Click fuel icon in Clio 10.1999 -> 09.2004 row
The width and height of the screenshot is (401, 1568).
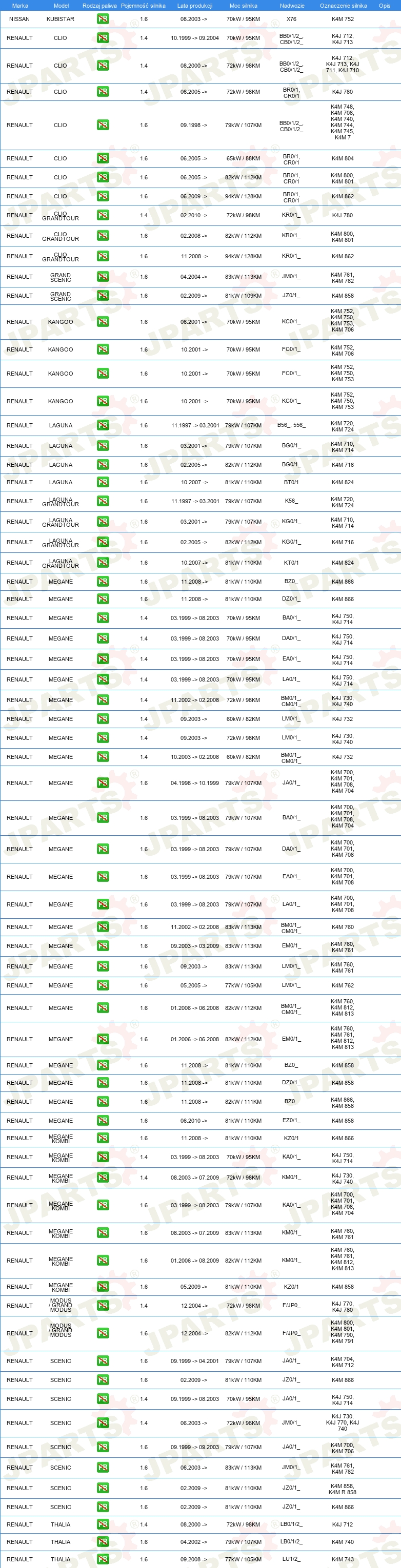coord(103,38)
